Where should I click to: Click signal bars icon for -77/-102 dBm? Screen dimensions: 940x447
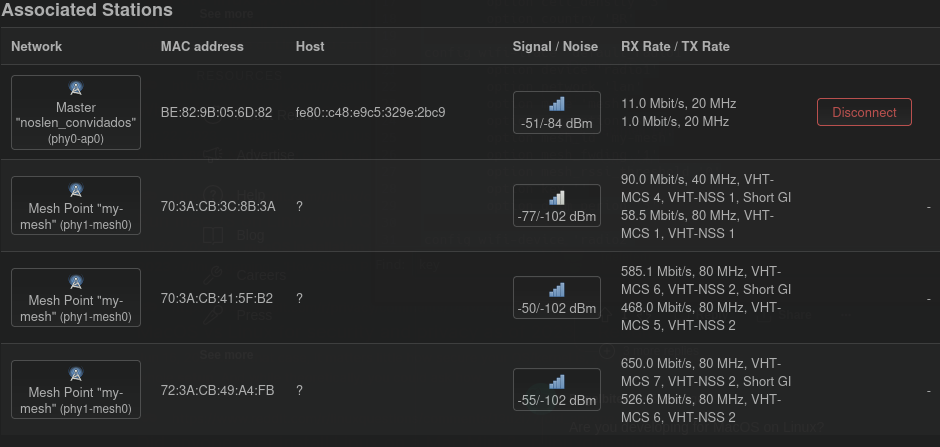click(x=556, y=198)
